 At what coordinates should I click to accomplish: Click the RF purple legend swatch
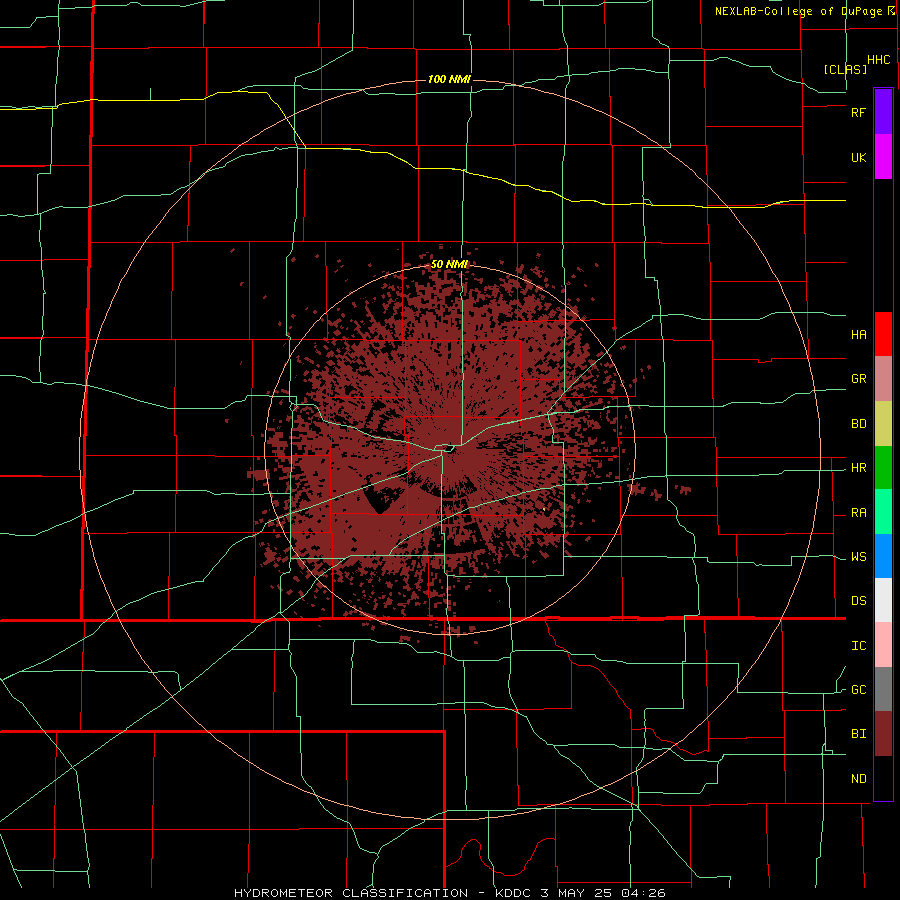point(883,112)
